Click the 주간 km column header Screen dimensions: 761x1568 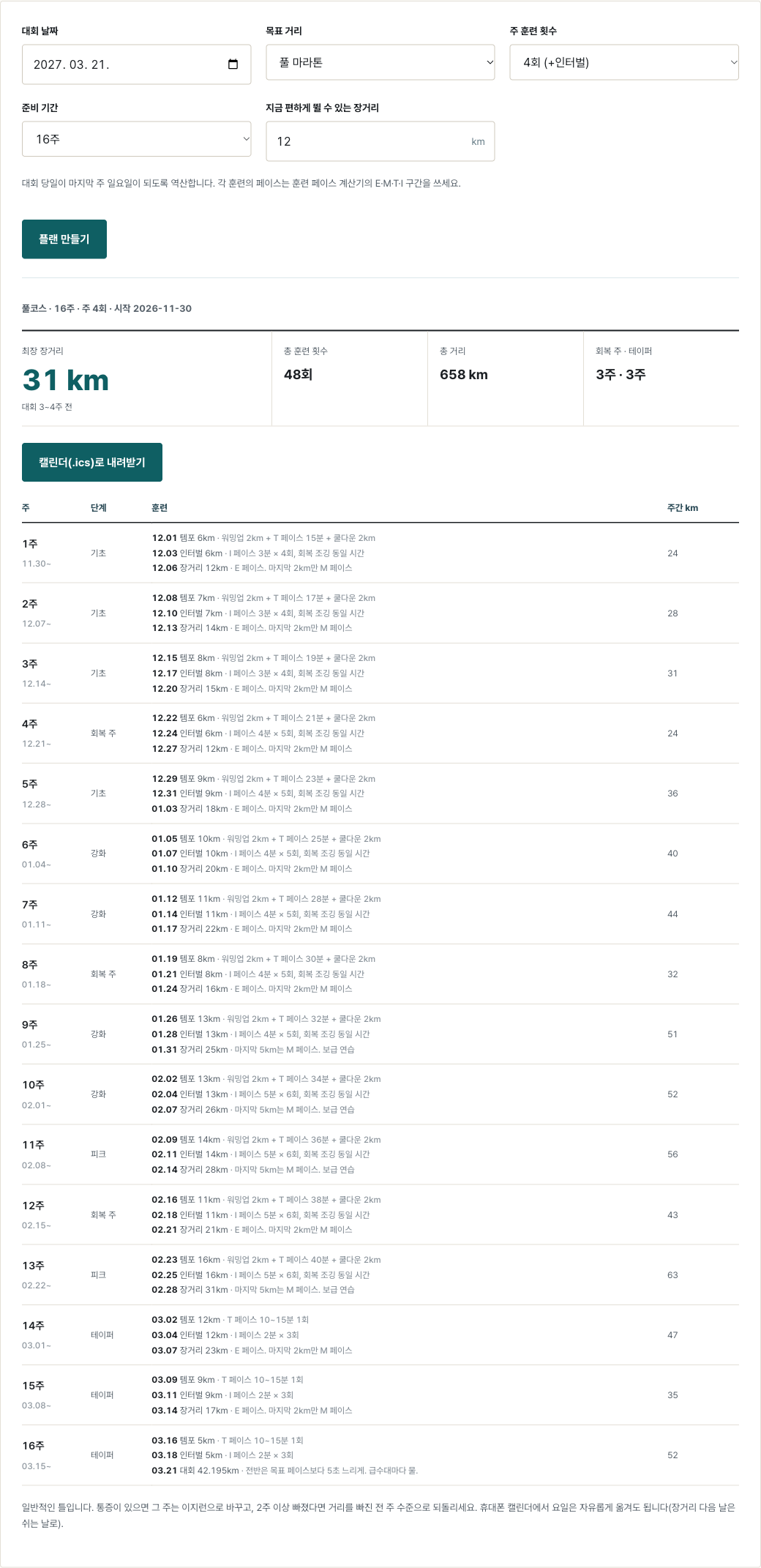[x=683, y=507]
